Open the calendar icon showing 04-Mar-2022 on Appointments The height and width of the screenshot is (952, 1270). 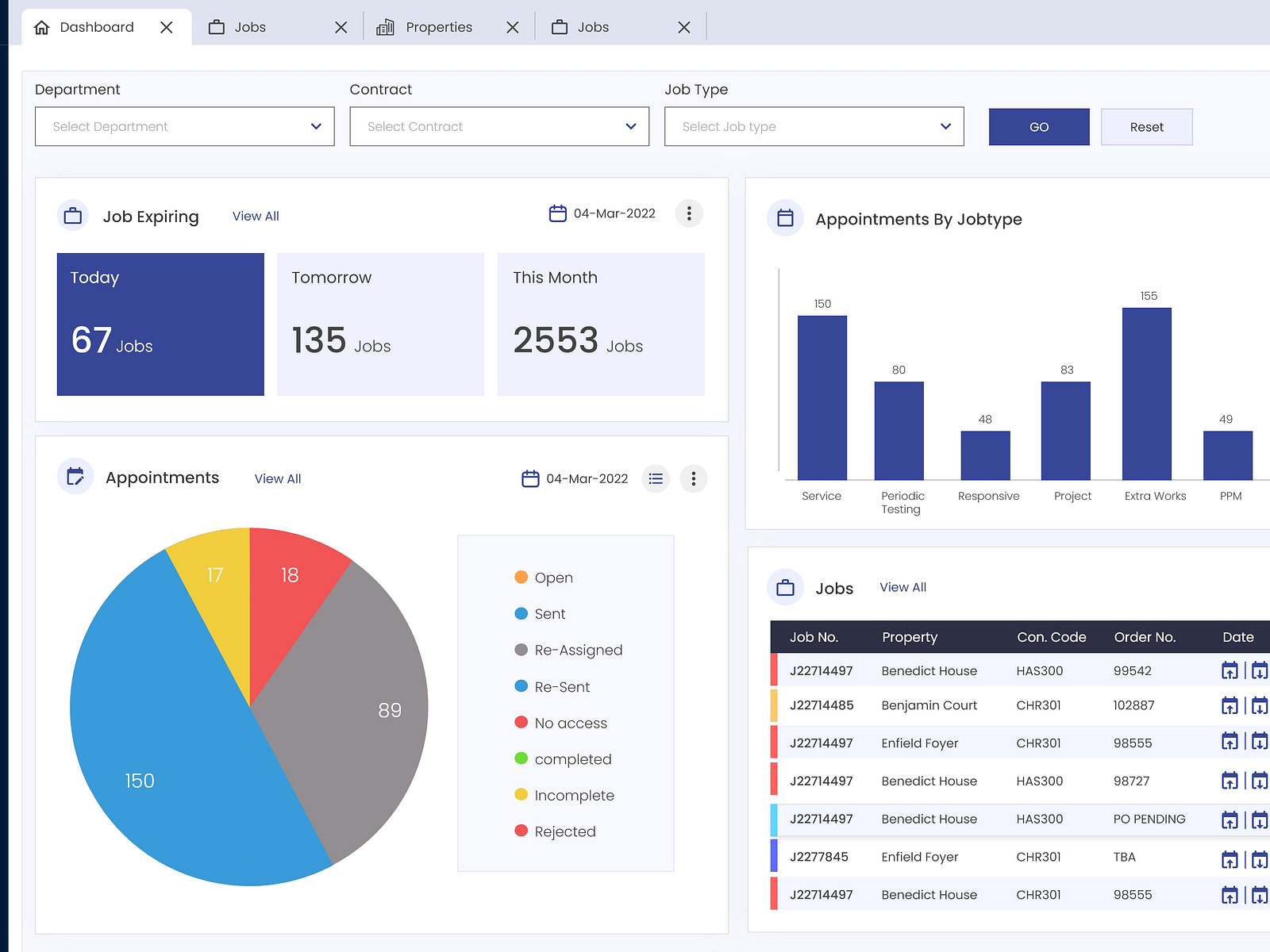click(529, 478)
